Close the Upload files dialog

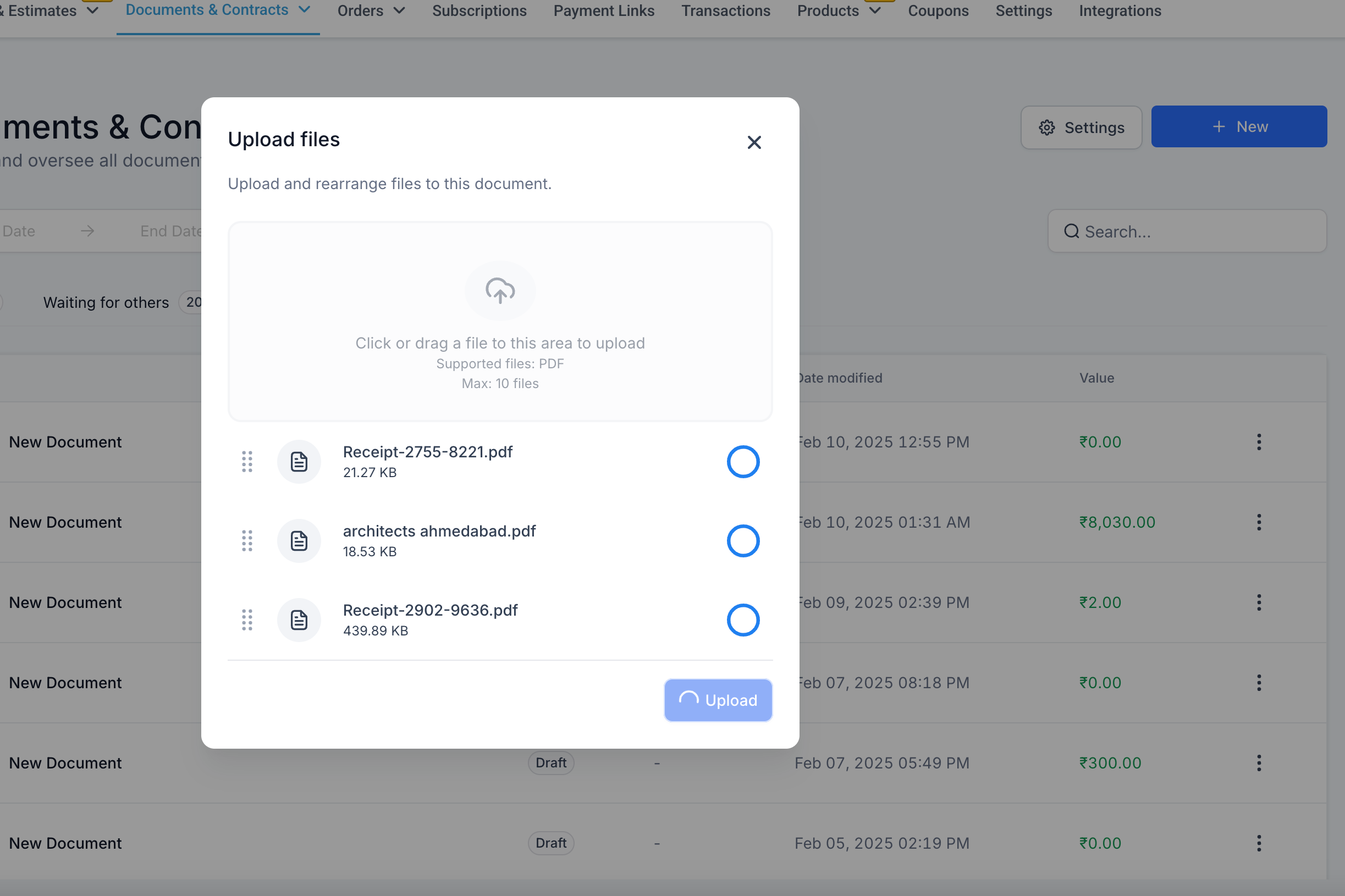pos(754,142)
